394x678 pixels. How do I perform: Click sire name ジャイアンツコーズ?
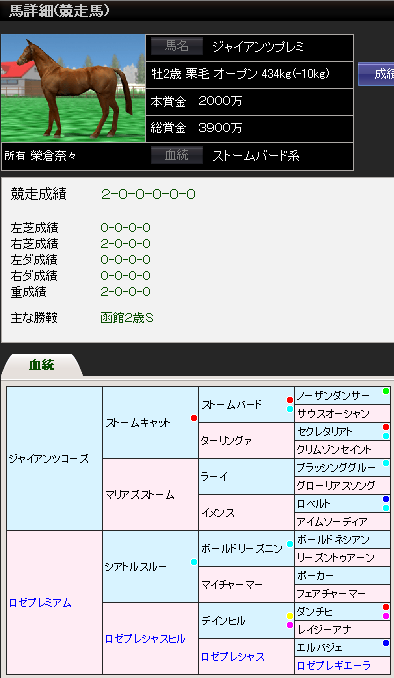click(x=48, y=459)
